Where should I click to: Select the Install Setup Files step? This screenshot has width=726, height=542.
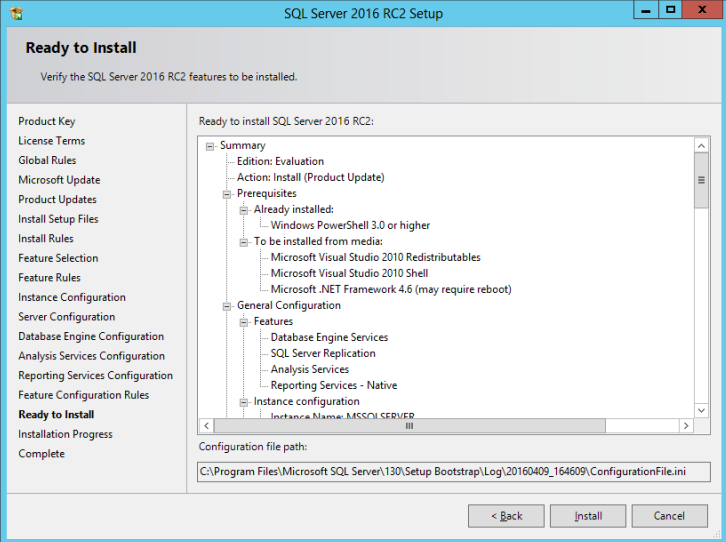58,219
